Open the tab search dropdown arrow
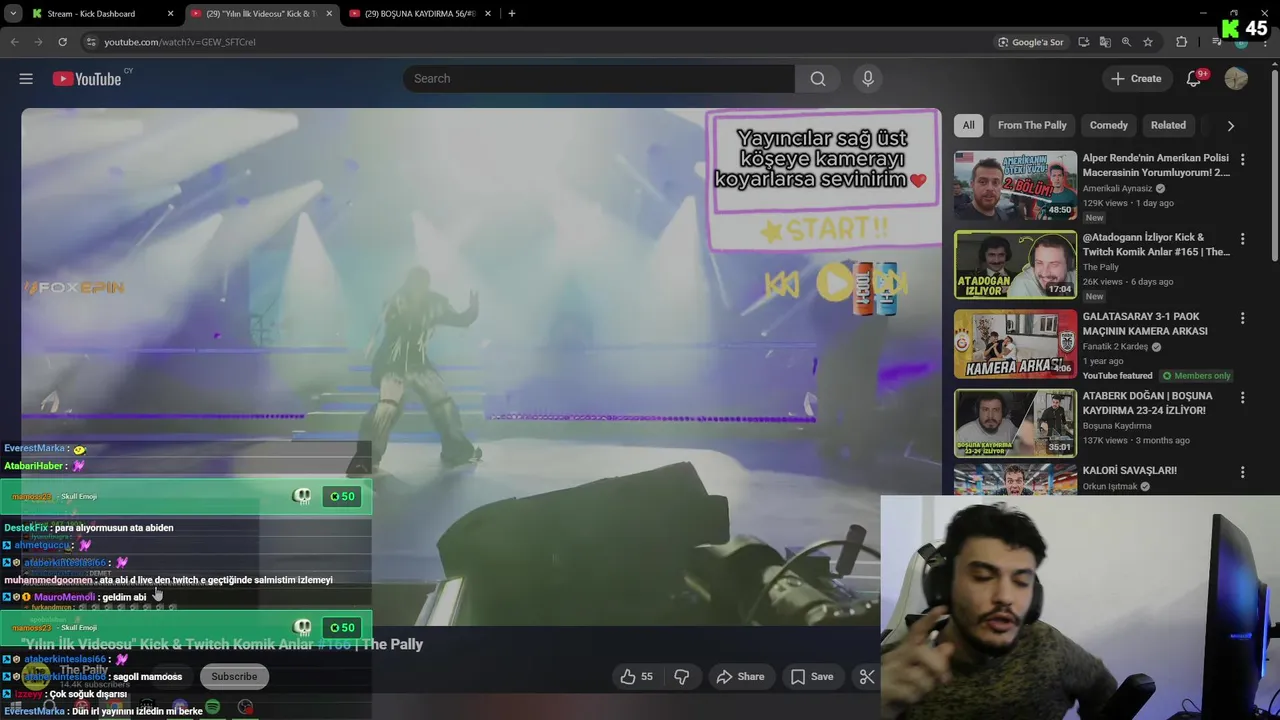 point(13,14)
